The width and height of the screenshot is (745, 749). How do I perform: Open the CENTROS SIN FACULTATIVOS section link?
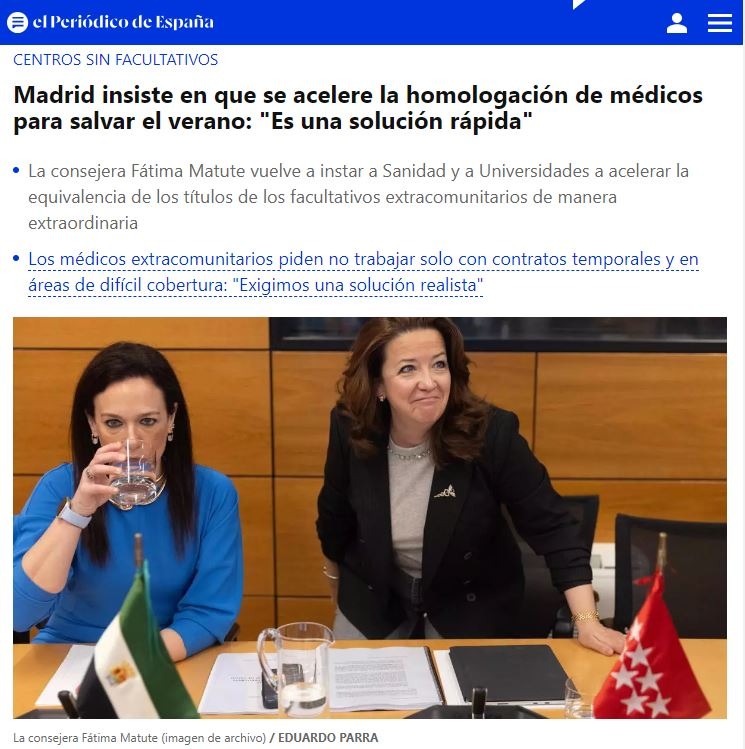point(116,60)
